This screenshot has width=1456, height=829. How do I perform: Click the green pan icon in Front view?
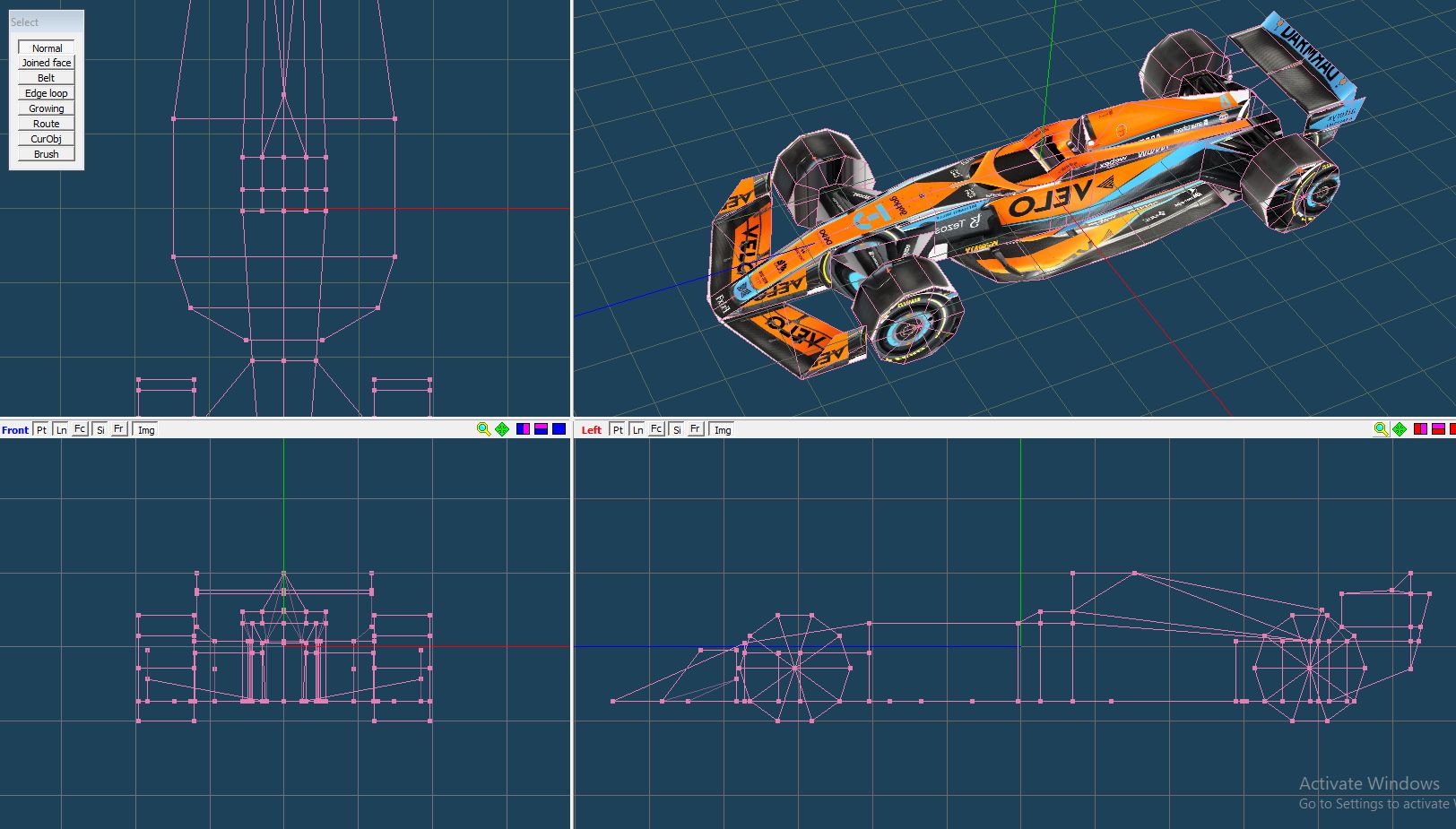[502, 429]
